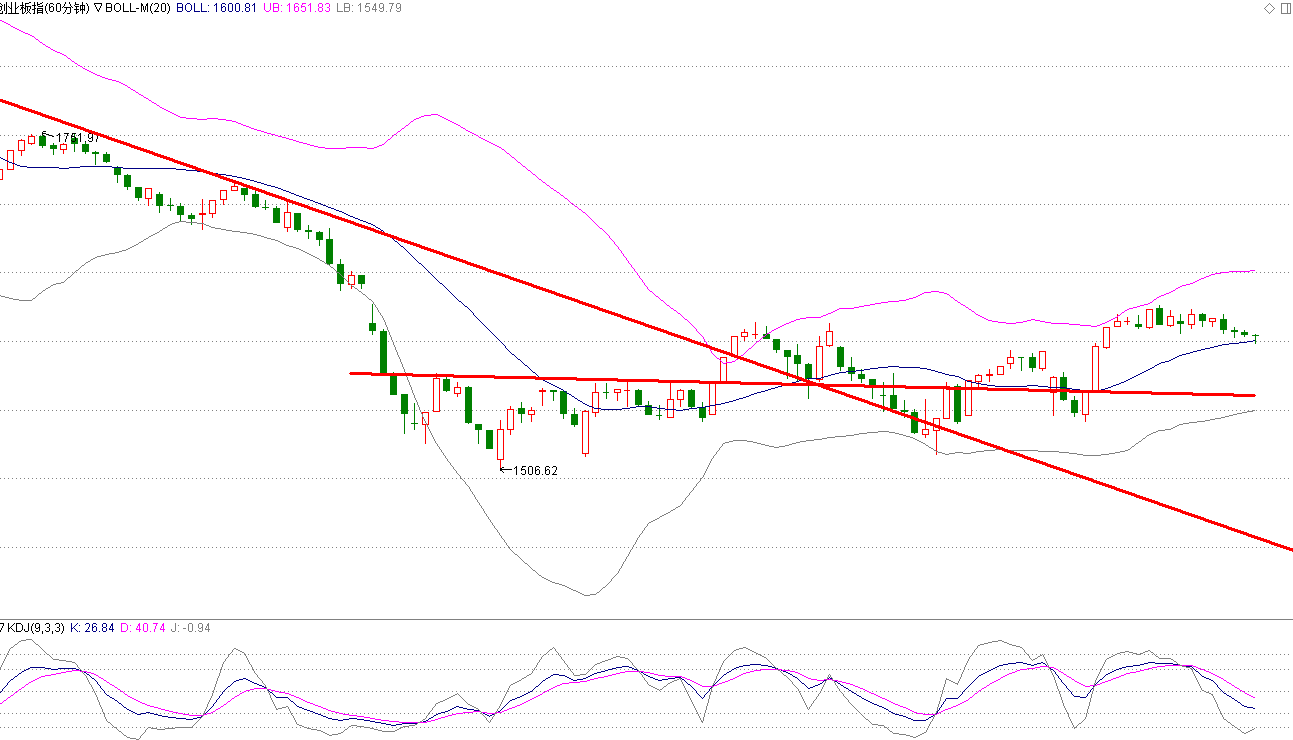Click the 1506.62 low price label
This screenshot has height=740, width=1293.
[535, 470]
